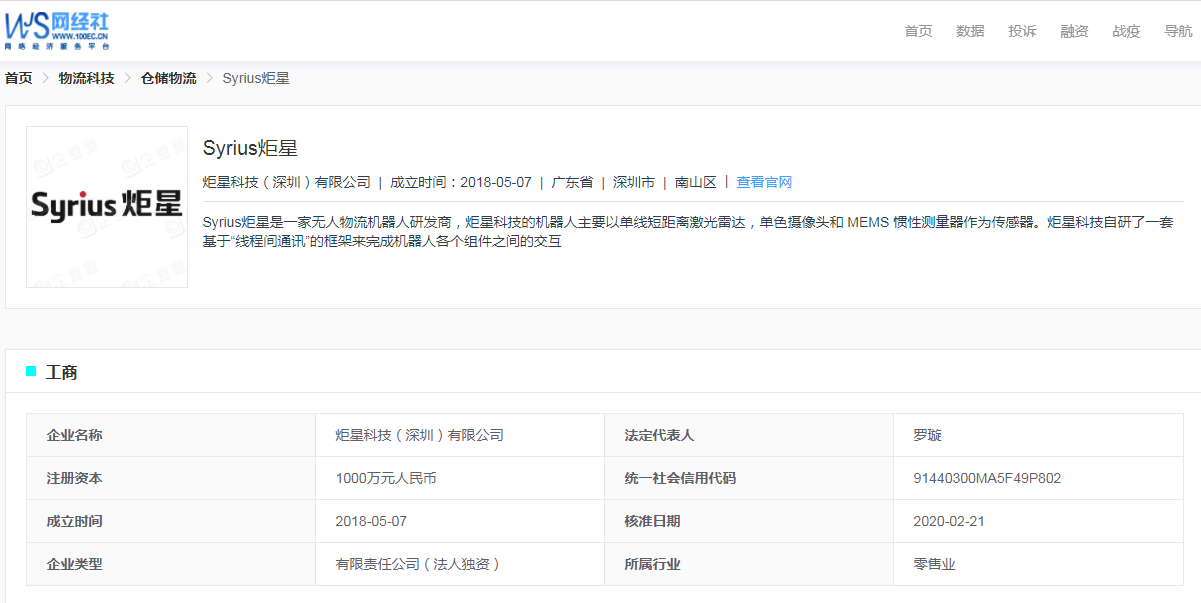Click the company description paragraph
The height and width of the screenshot is (603, 1201).
[688, 231]
